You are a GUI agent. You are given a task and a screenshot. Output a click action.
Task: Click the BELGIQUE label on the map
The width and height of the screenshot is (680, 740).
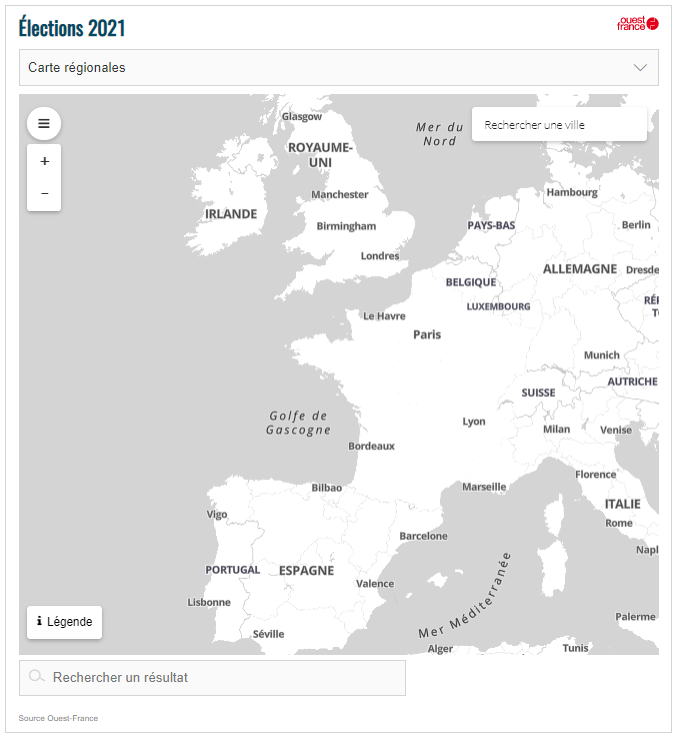(x=471, y=282)
